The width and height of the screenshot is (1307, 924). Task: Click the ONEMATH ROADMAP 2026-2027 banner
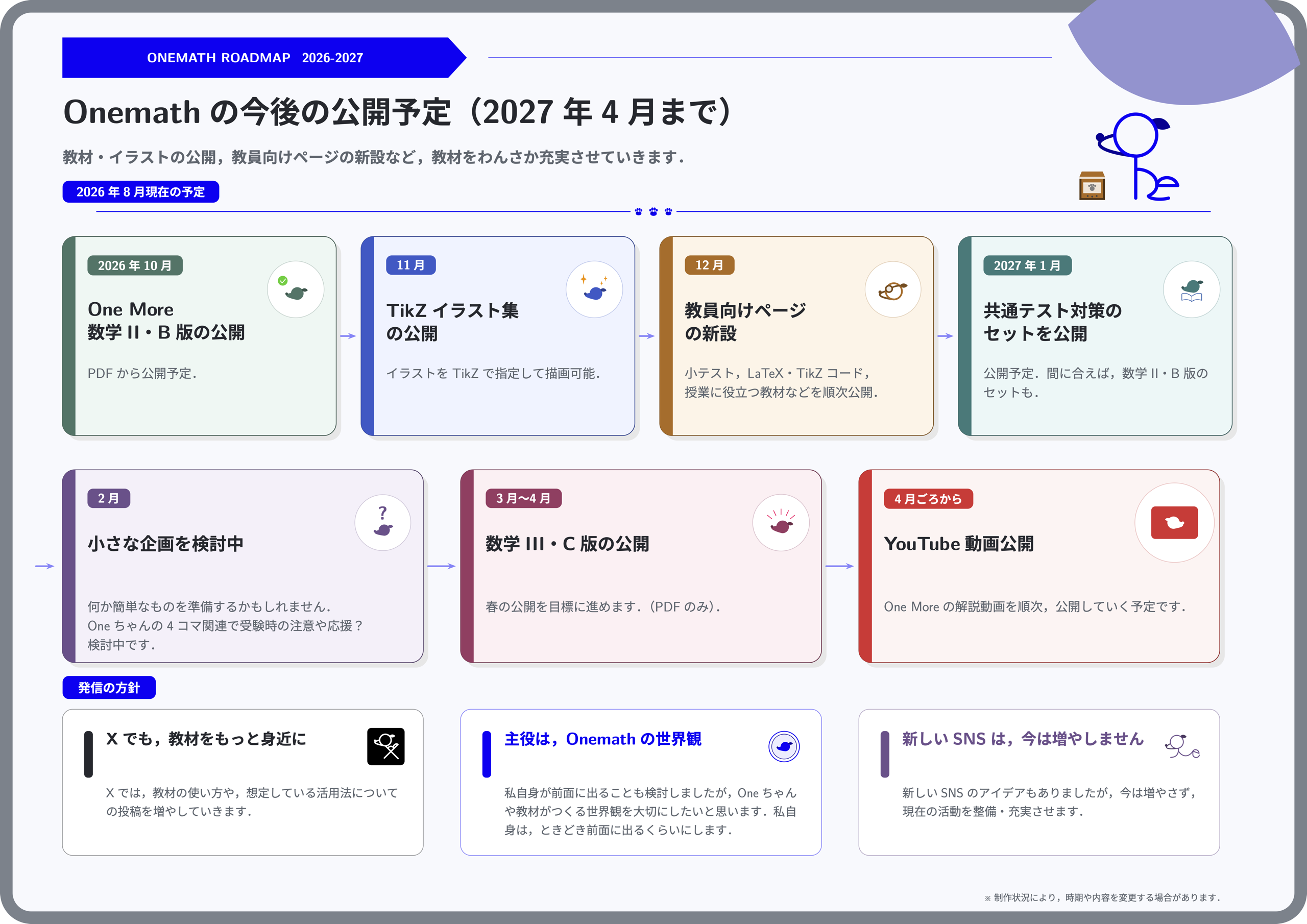[x=264, y=58]
